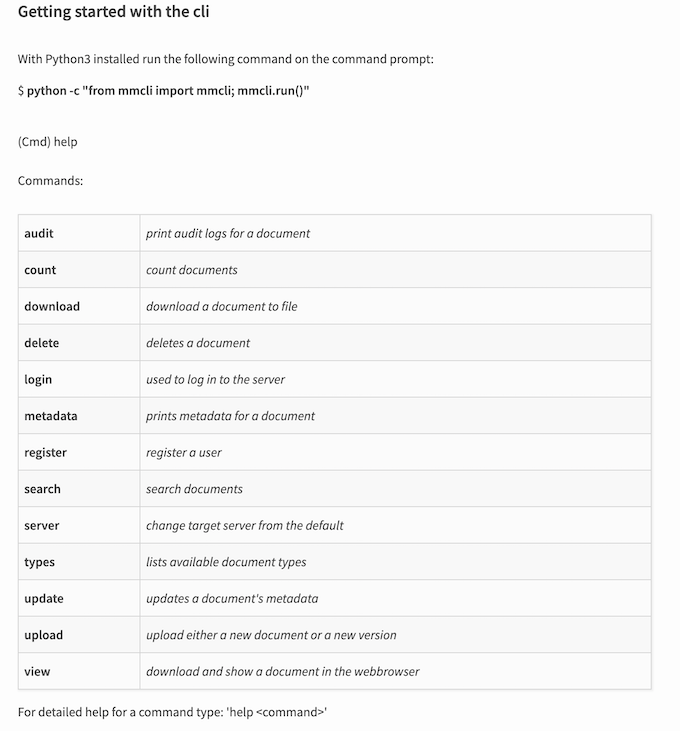This screenshot has height=731, width=680.
Task: Click the 'Getting started with the cli' heading
Action: (x=113, y=12)
